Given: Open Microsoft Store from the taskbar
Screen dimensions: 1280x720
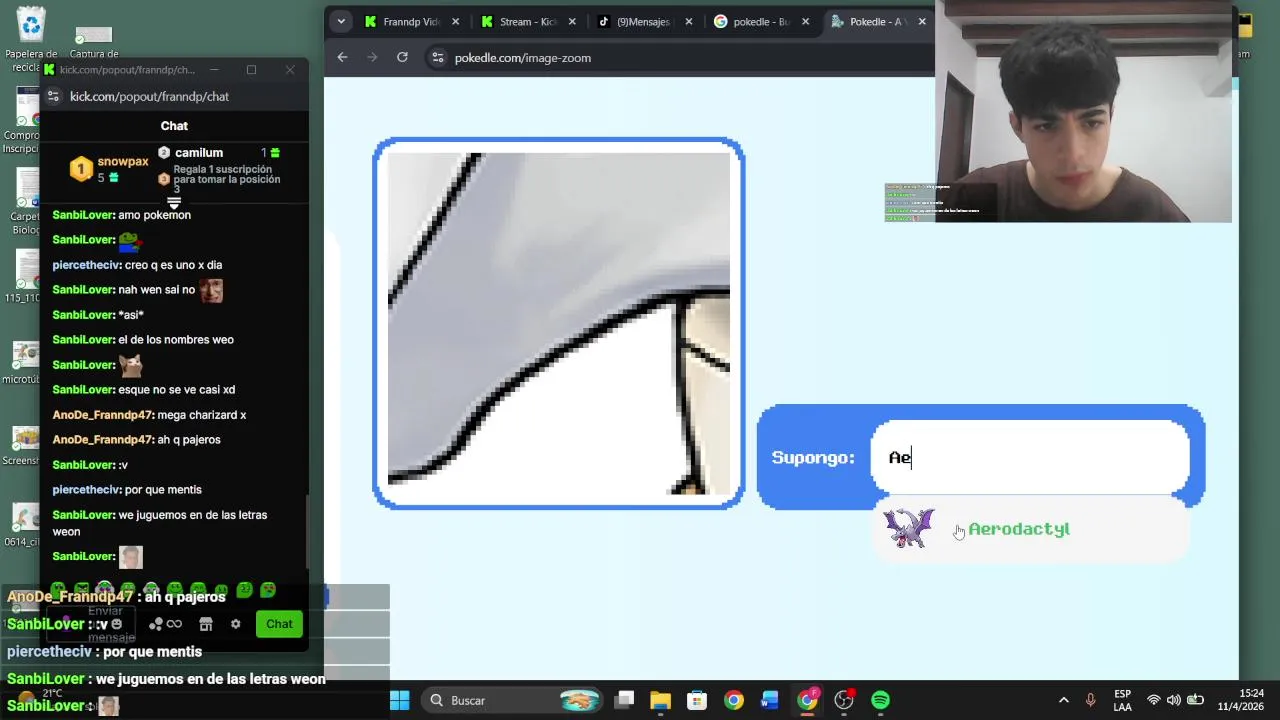Looking at the screenshot, I should [x=697, y=700].
